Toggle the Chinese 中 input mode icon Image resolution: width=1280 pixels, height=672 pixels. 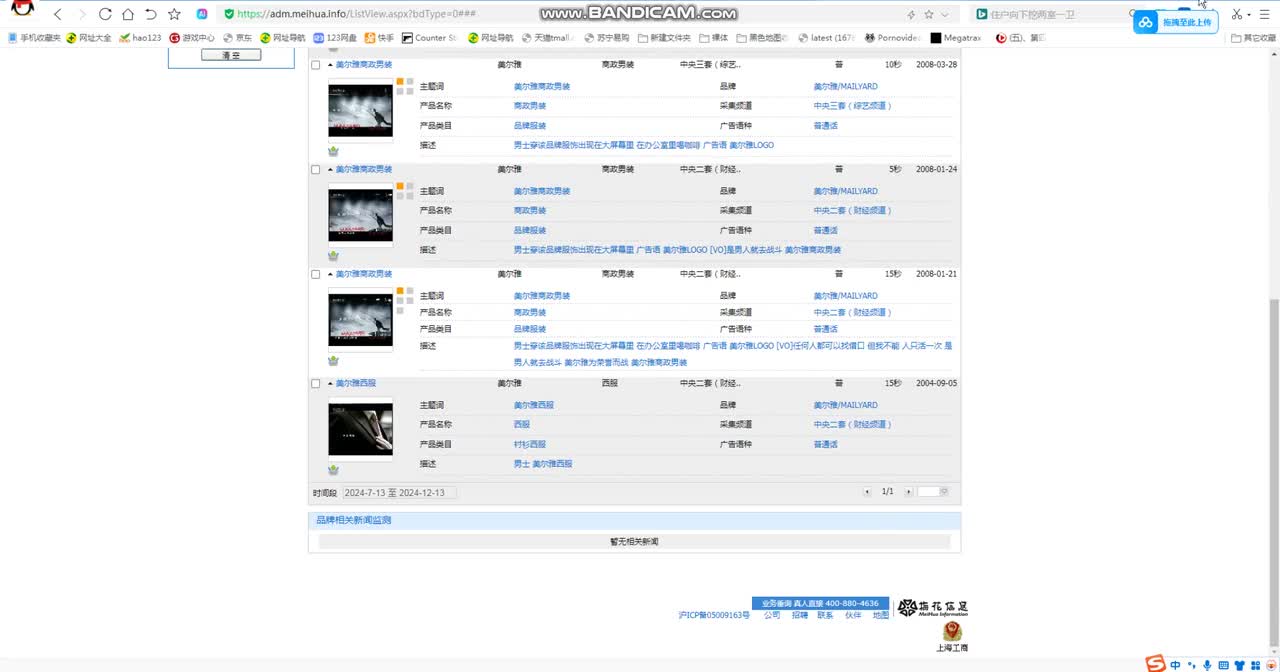(1176, 665)
